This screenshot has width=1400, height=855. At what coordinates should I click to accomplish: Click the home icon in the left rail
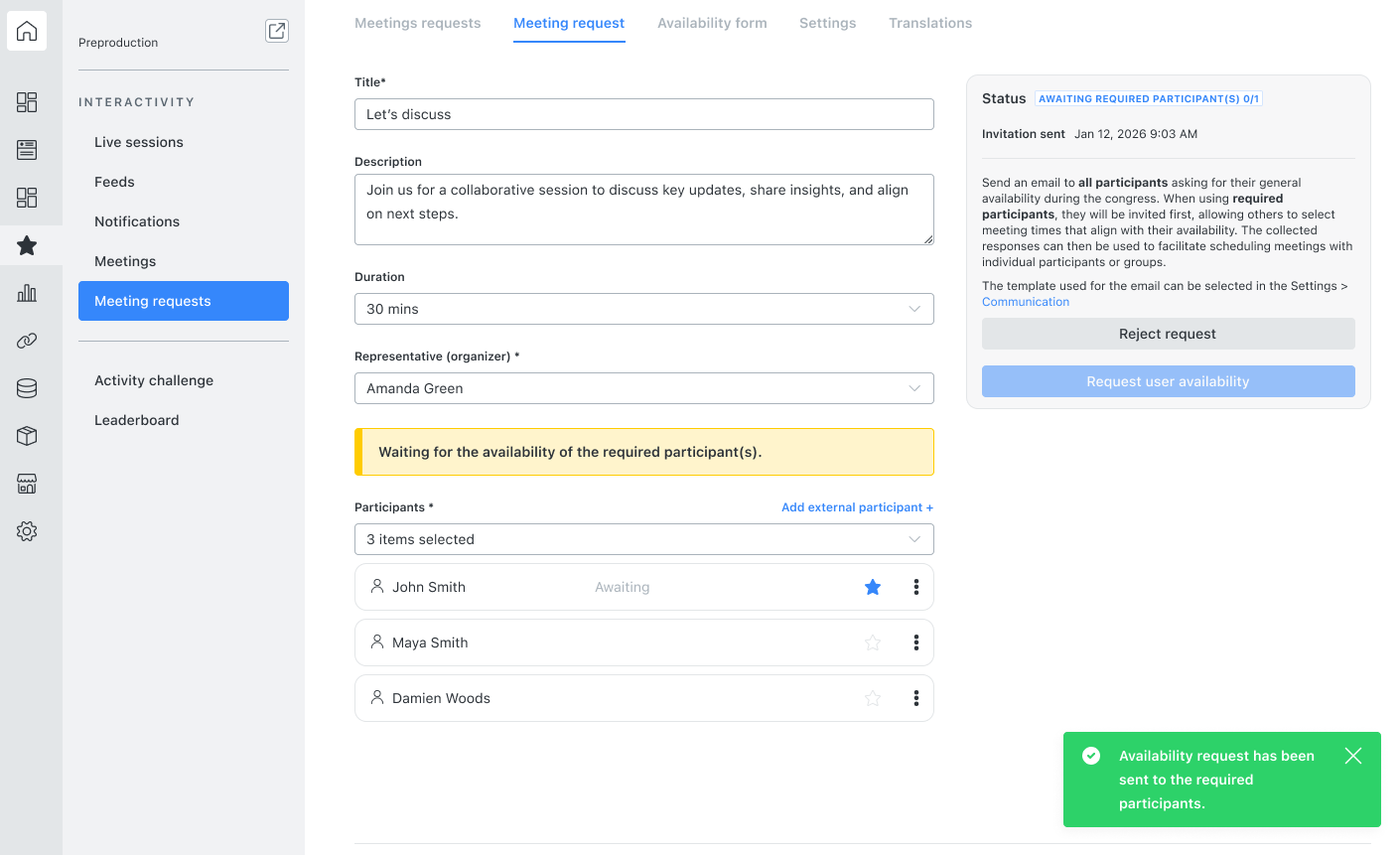[x=27, y=31]
